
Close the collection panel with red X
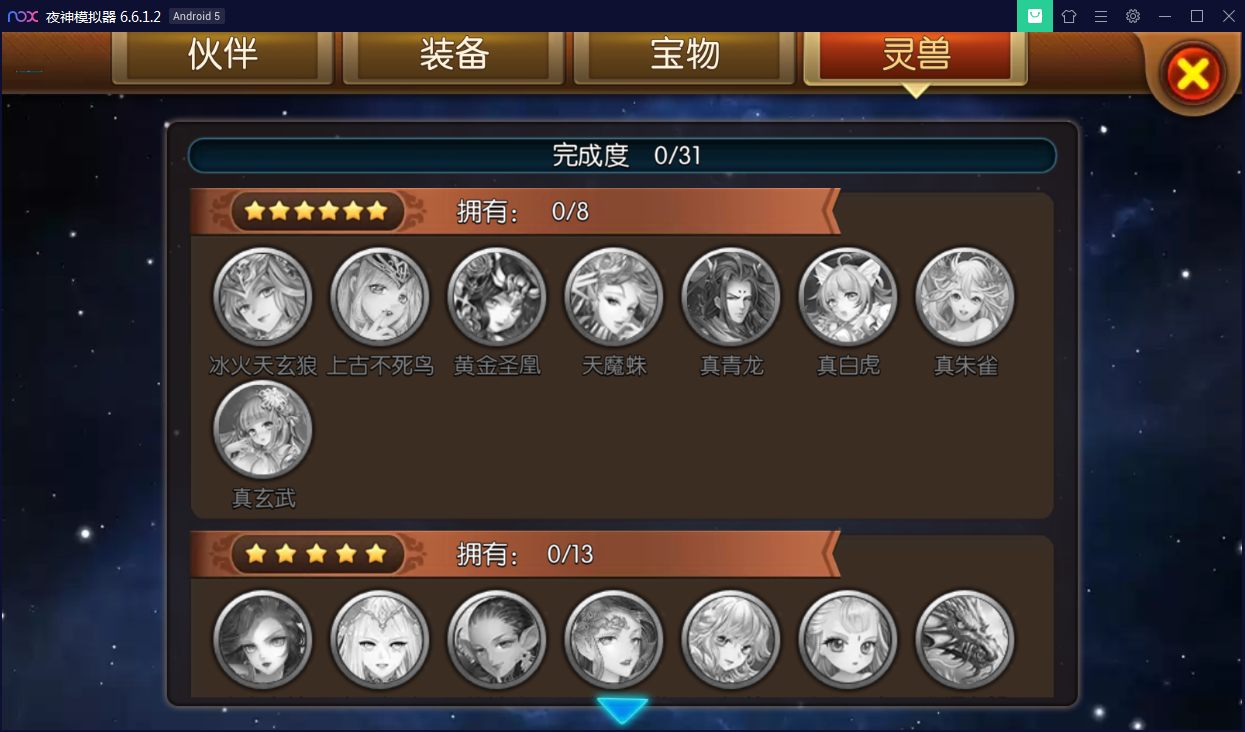click(x=1193, y=73)
